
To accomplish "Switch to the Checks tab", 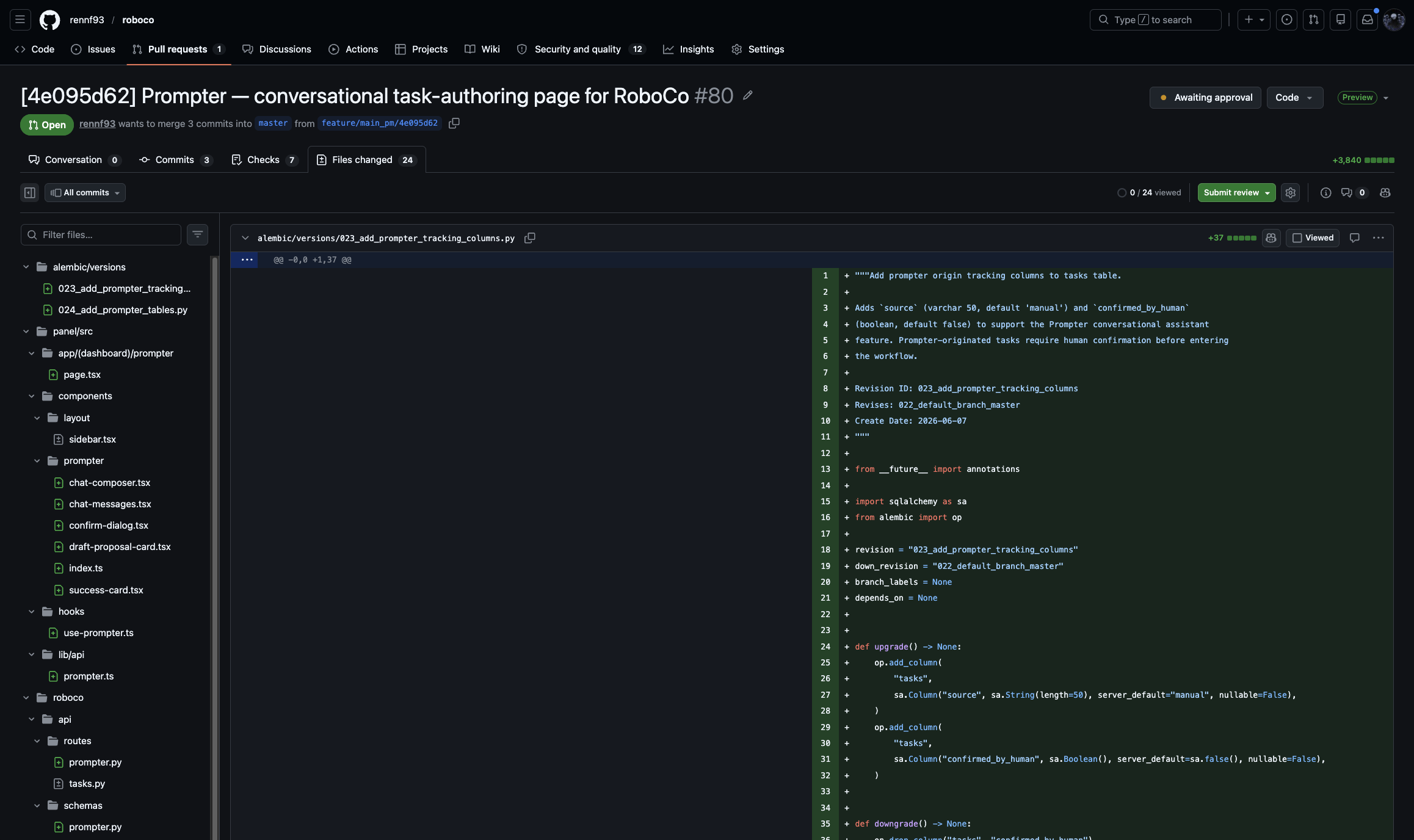I will [x=264, y=160].
